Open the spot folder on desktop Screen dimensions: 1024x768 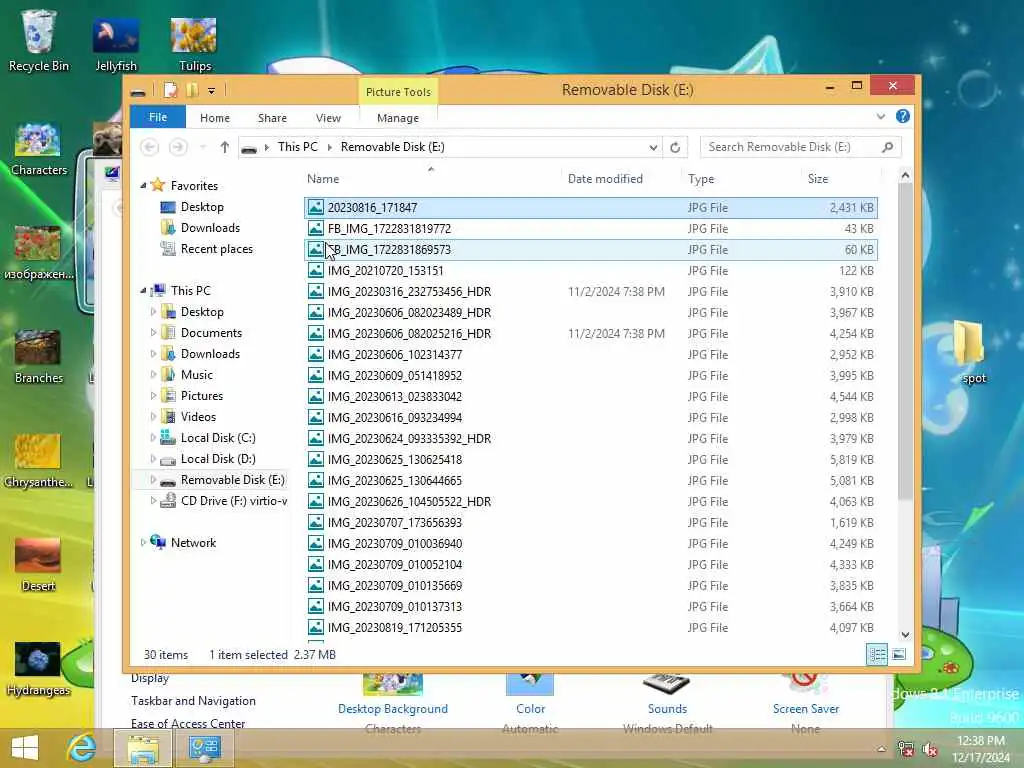click(973, 351)
